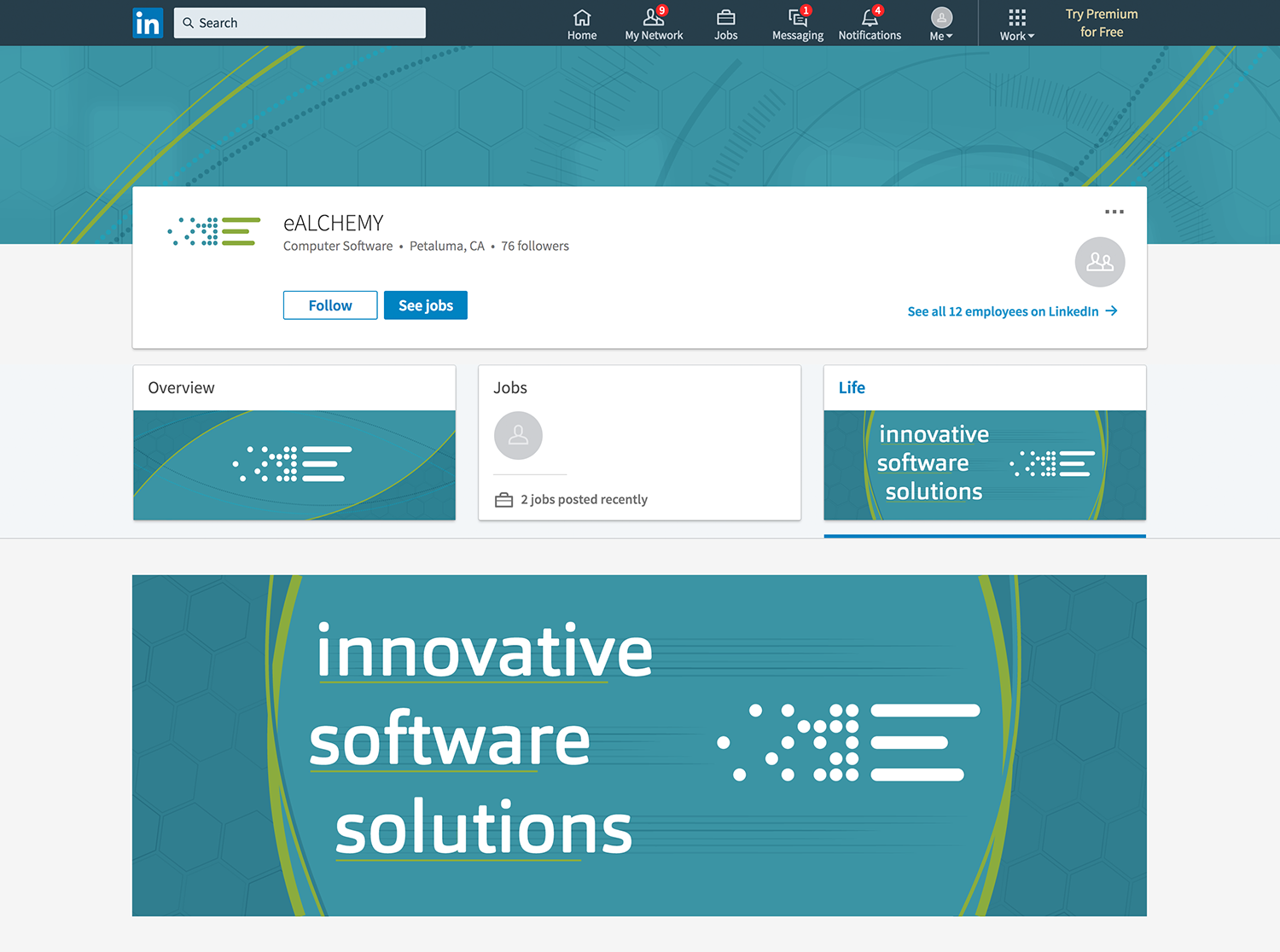
Task: Open the three-dot more options menu
Action: tap(1114, 212)
